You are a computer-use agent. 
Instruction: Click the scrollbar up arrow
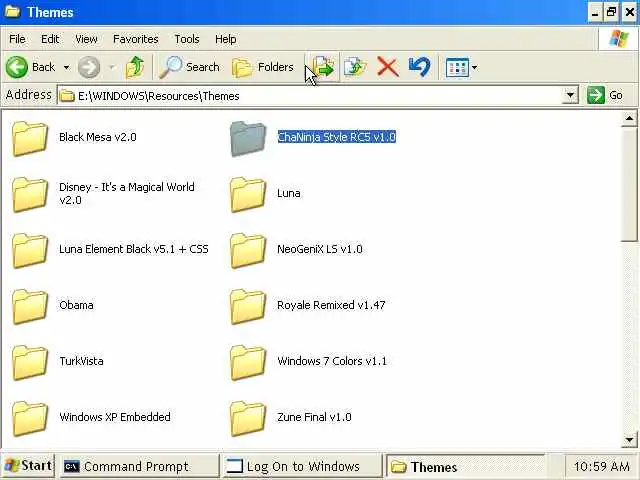[x=629, y=119]
